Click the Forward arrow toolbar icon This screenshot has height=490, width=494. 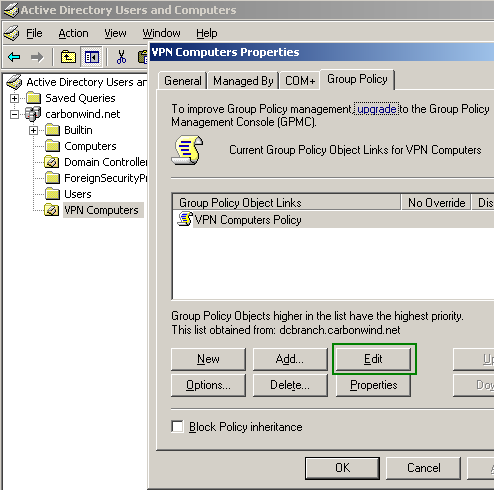(x=37, y=57)
